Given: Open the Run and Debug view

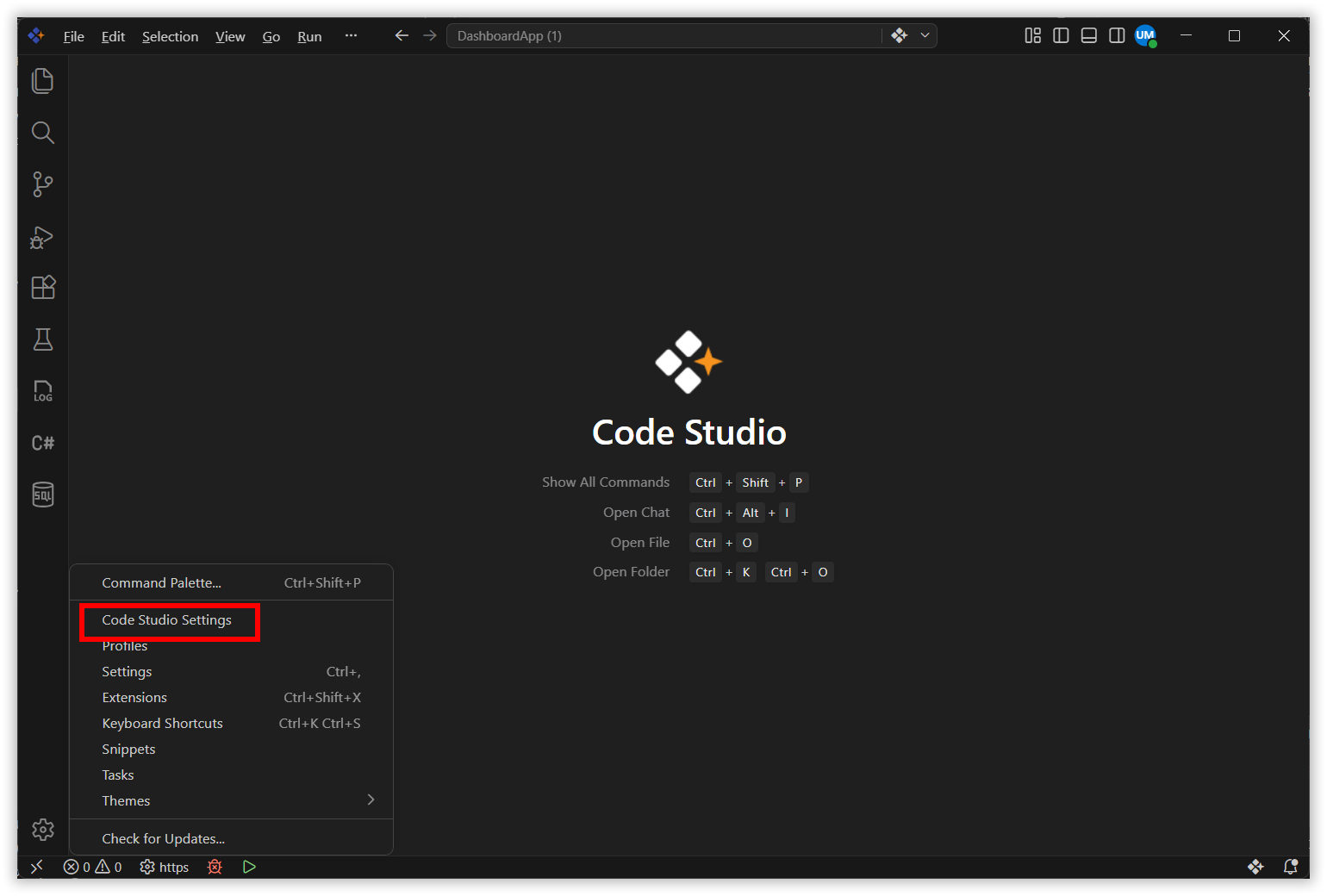Looking at the screenshot, I should (42, 237).
